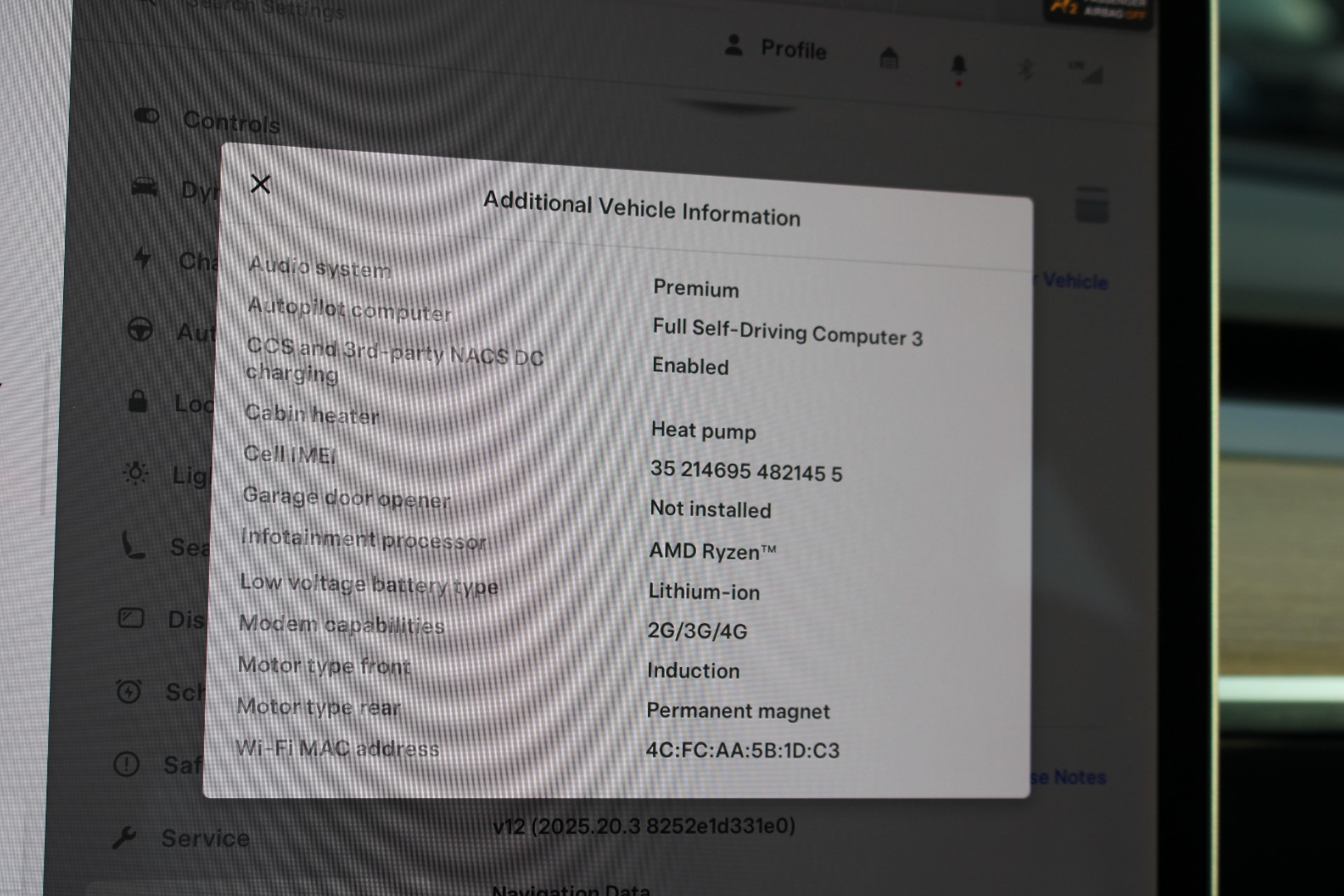The height and width of the screenshot is (896, 1344).
Task: Open the Service menu item
Action: (x=204, y=838)
